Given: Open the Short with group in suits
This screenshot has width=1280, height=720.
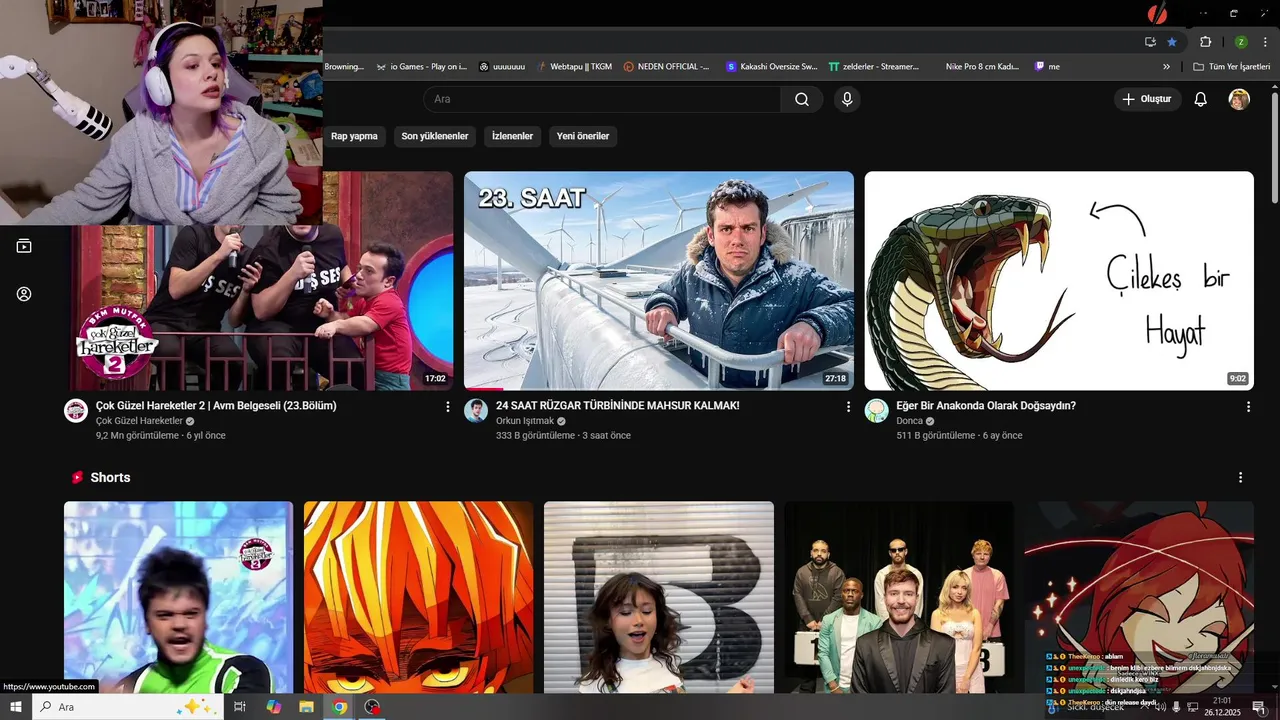Looking at the screenshot, I should [x=899, y=598].
